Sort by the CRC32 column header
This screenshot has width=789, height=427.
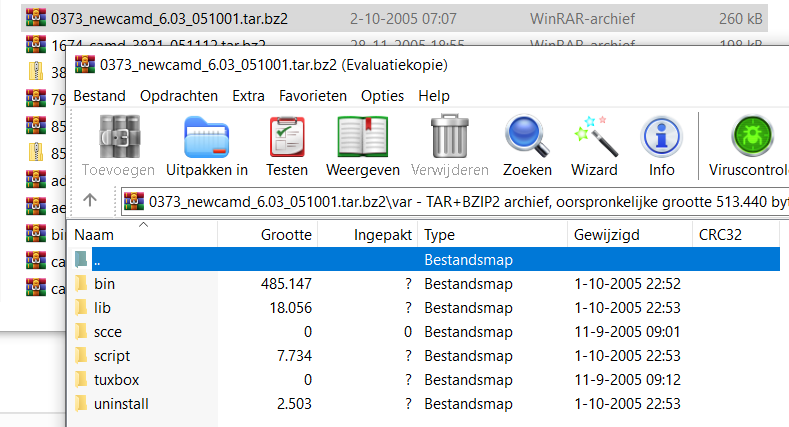coord(736,234)
